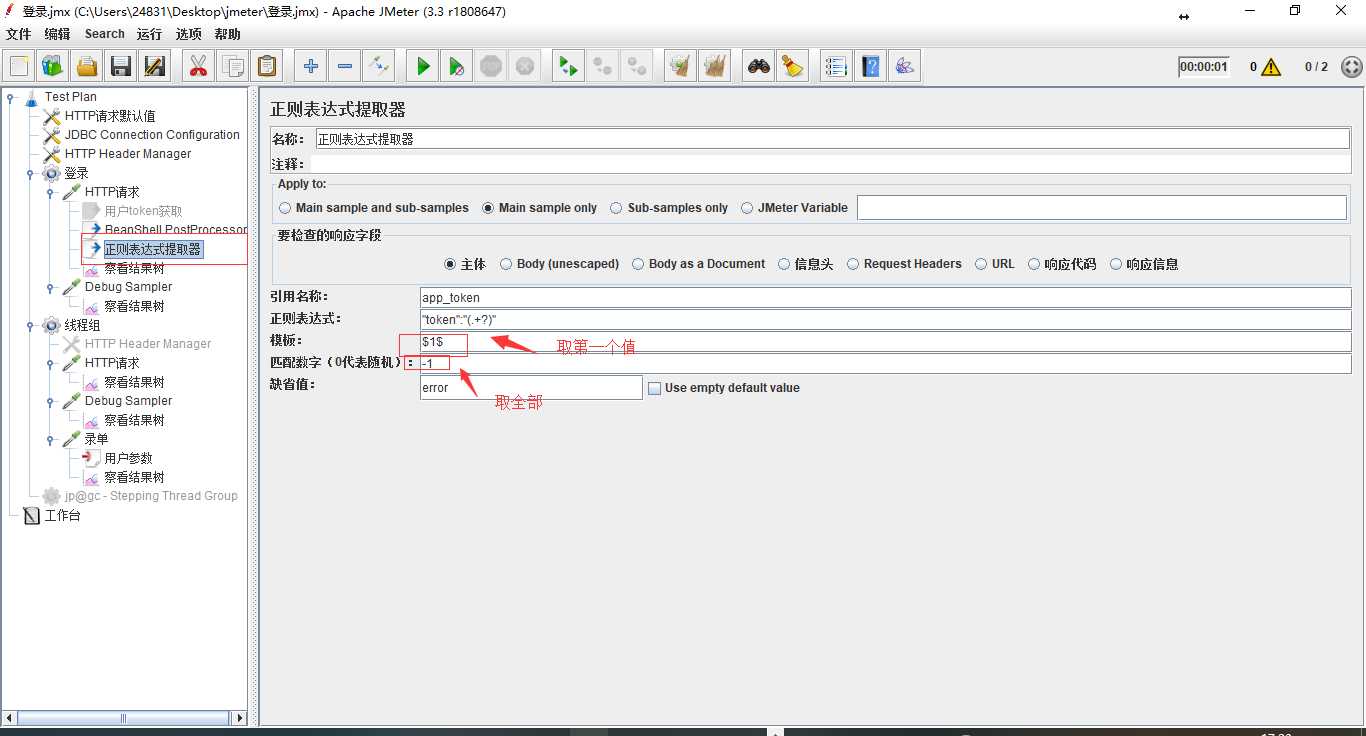Open the Plugins Manager feather icon

pyautogui.click(x=905, y=66)
